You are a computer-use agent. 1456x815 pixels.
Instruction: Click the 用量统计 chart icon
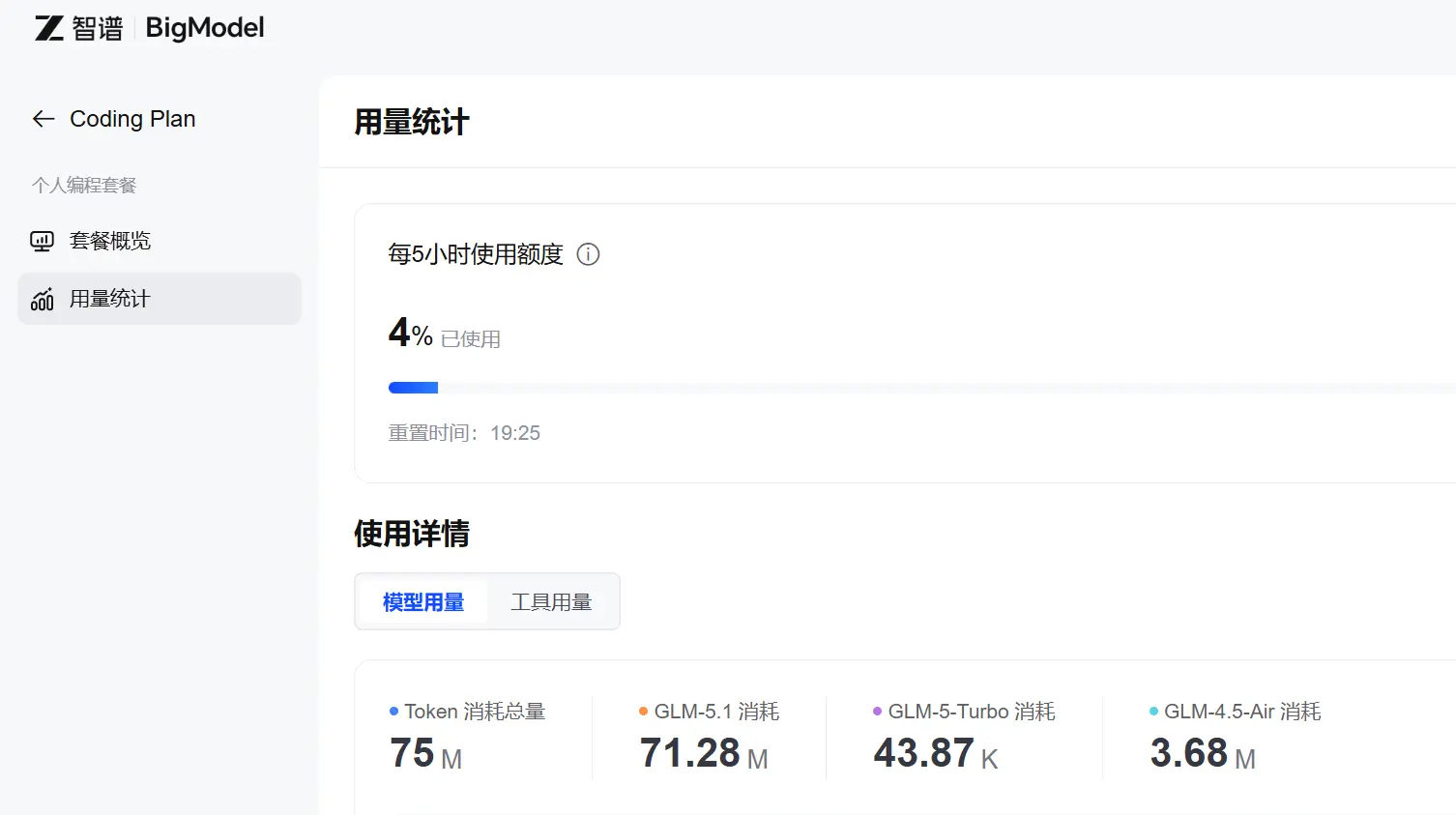(42, 299)
